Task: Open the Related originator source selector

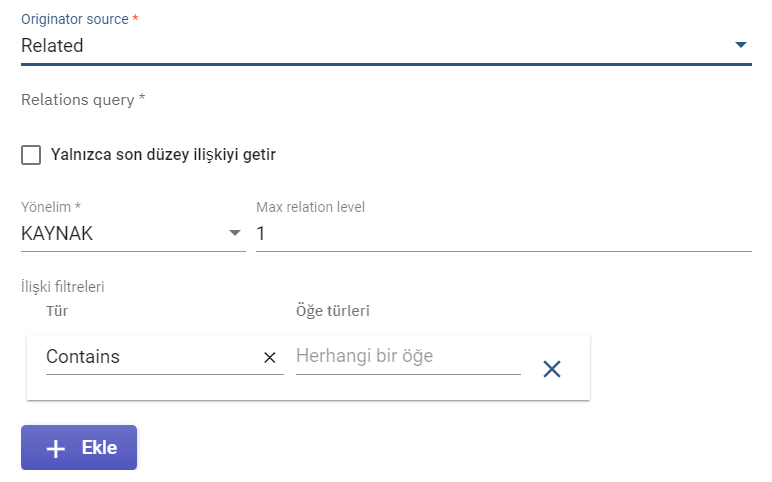Action: 386,46
